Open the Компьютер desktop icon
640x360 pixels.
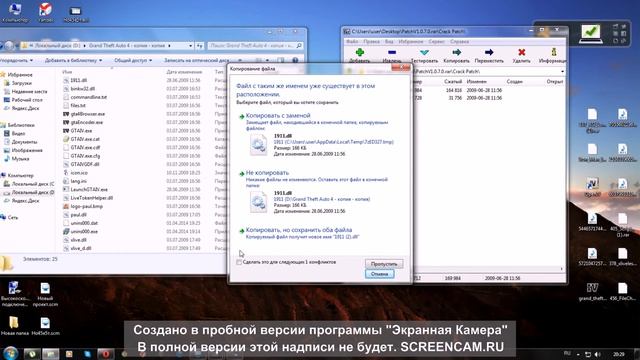click(15, 12)
